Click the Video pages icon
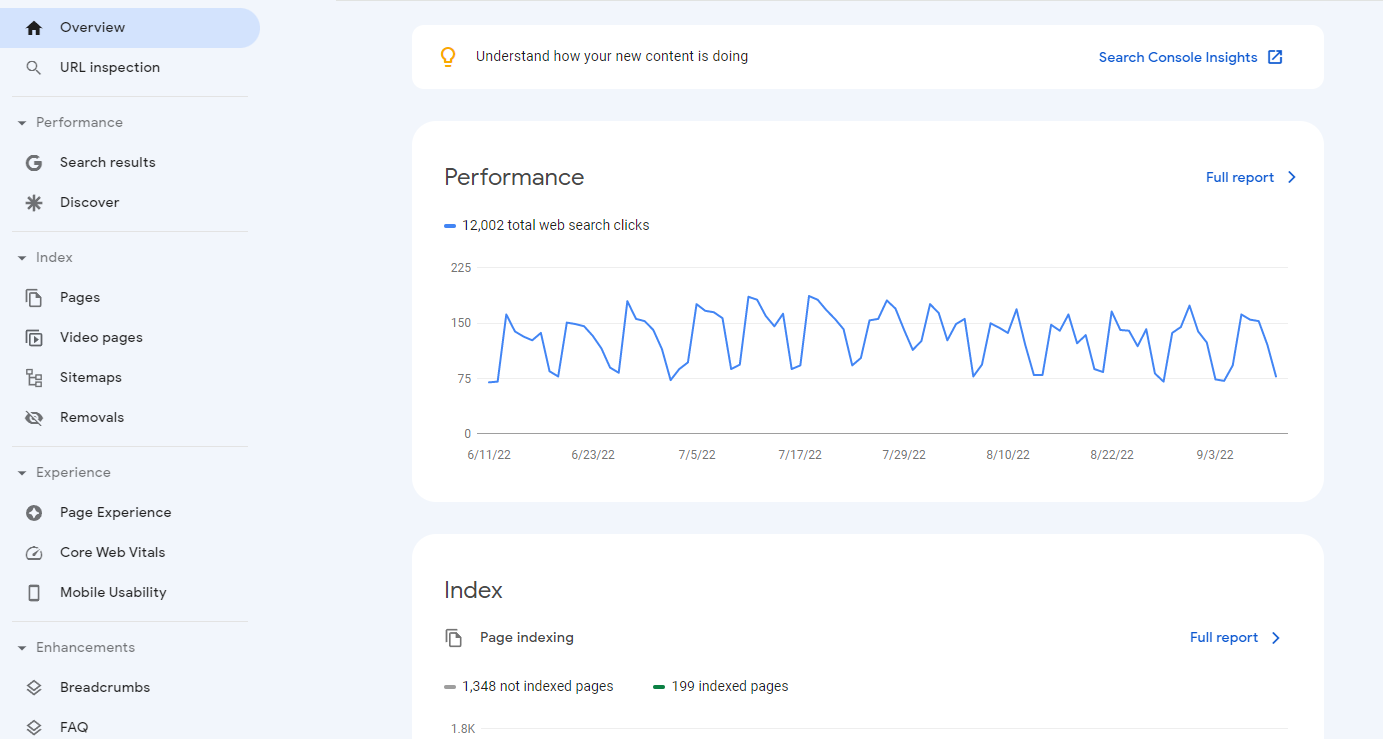Viewport: 1383px width, 739px height. point(34,338)
